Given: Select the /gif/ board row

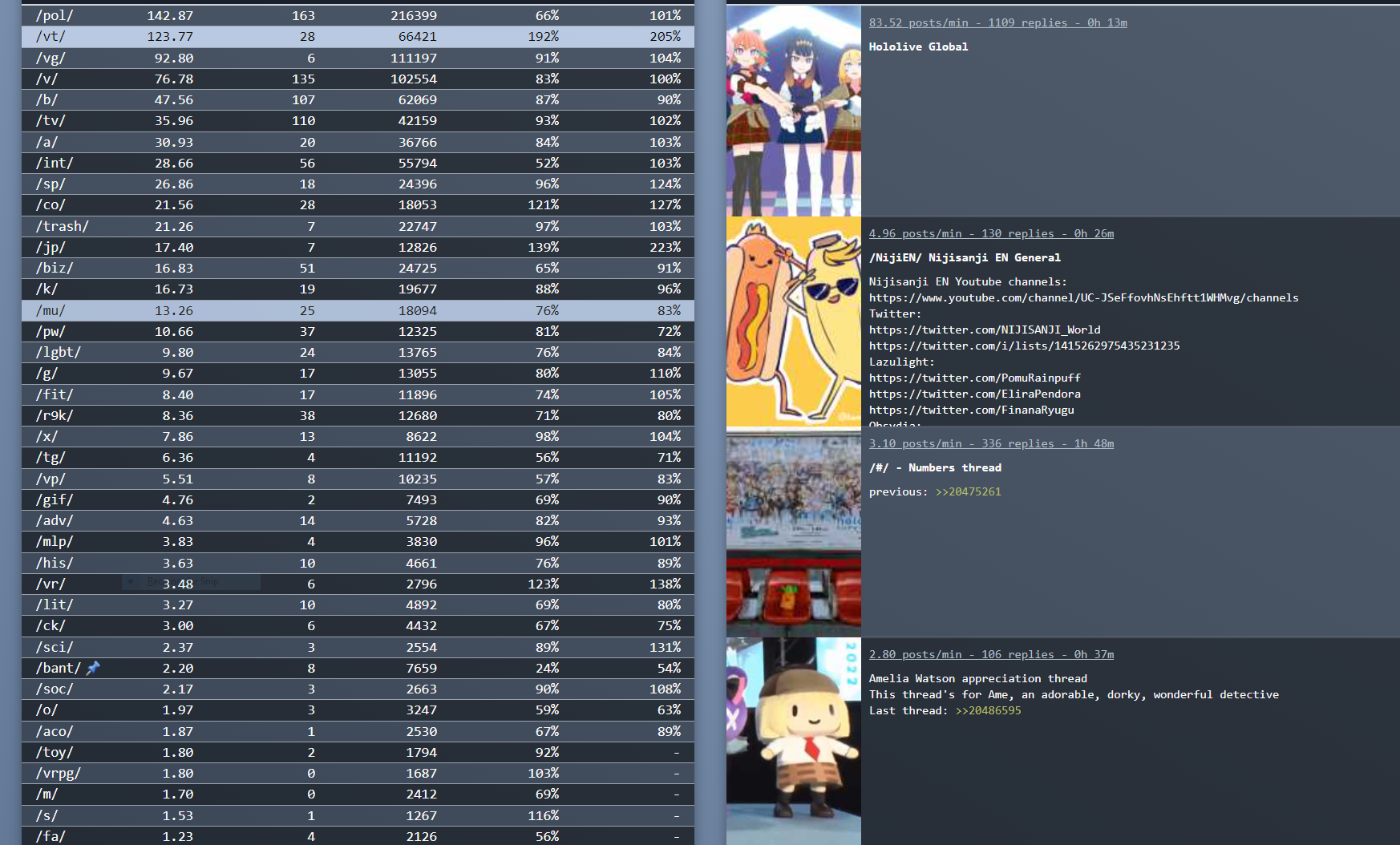Looking at the screenshot, I should [358, 499].
